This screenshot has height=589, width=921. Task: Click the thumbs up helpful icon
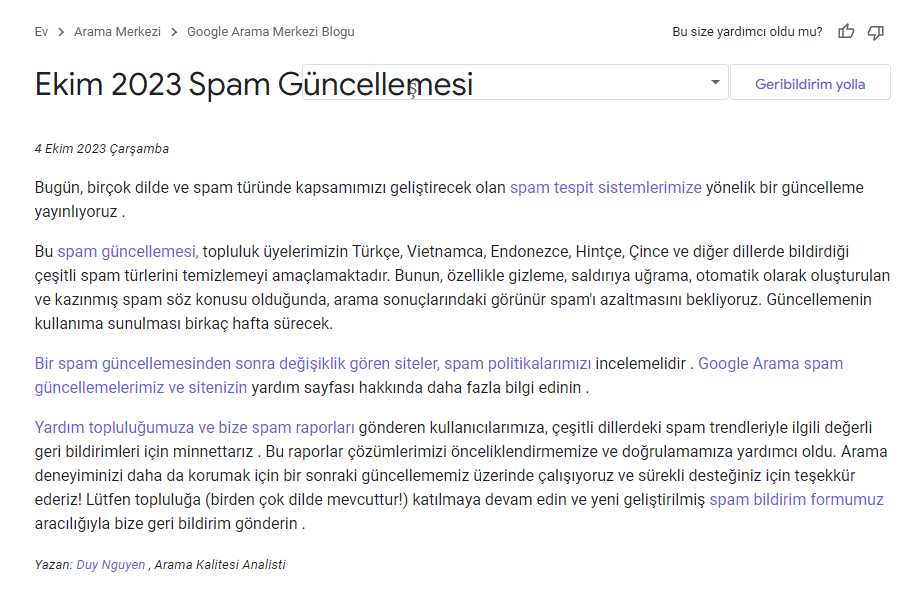(846, 32)
